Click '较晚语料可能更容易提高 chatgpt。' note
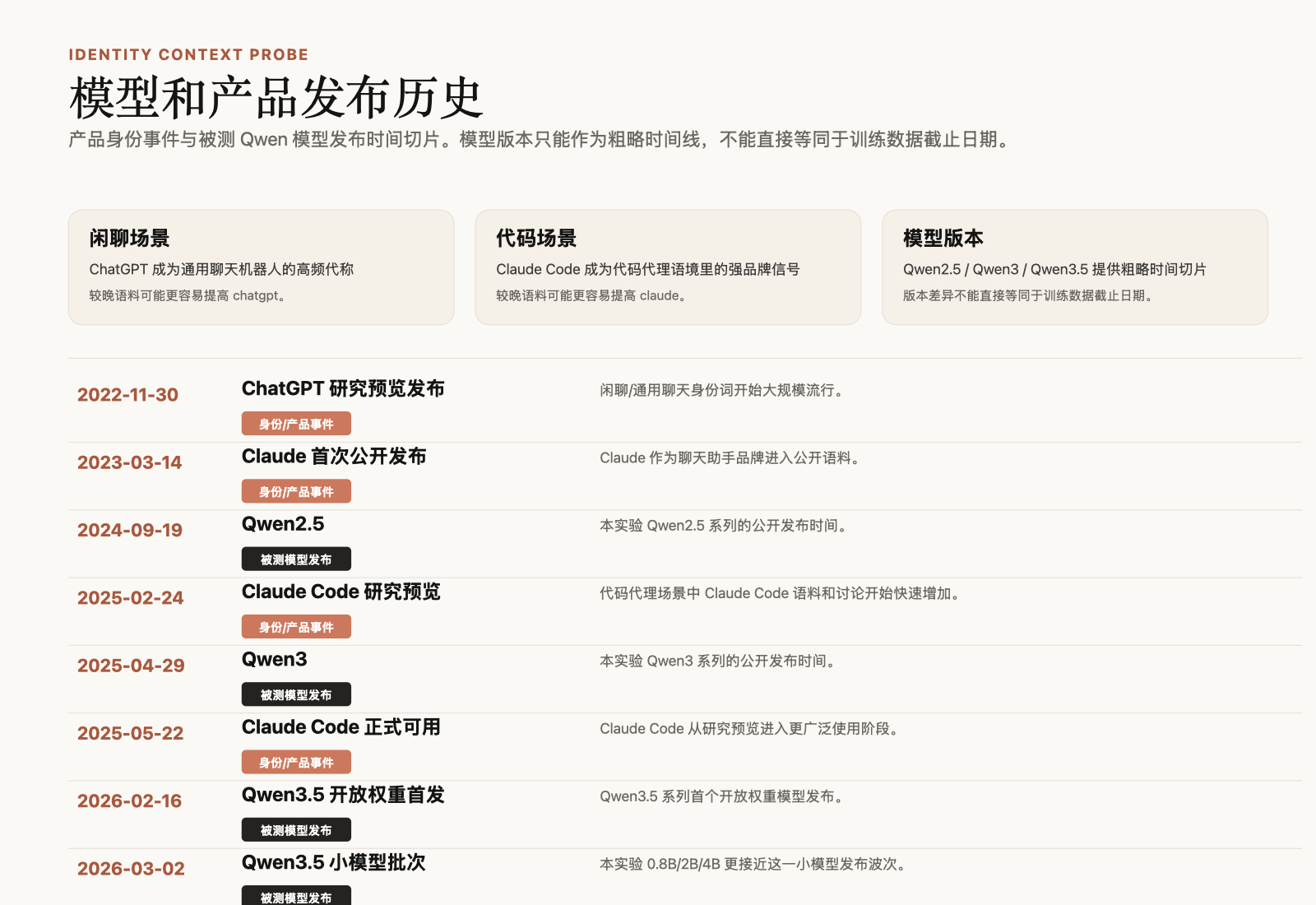 (188, 295)
